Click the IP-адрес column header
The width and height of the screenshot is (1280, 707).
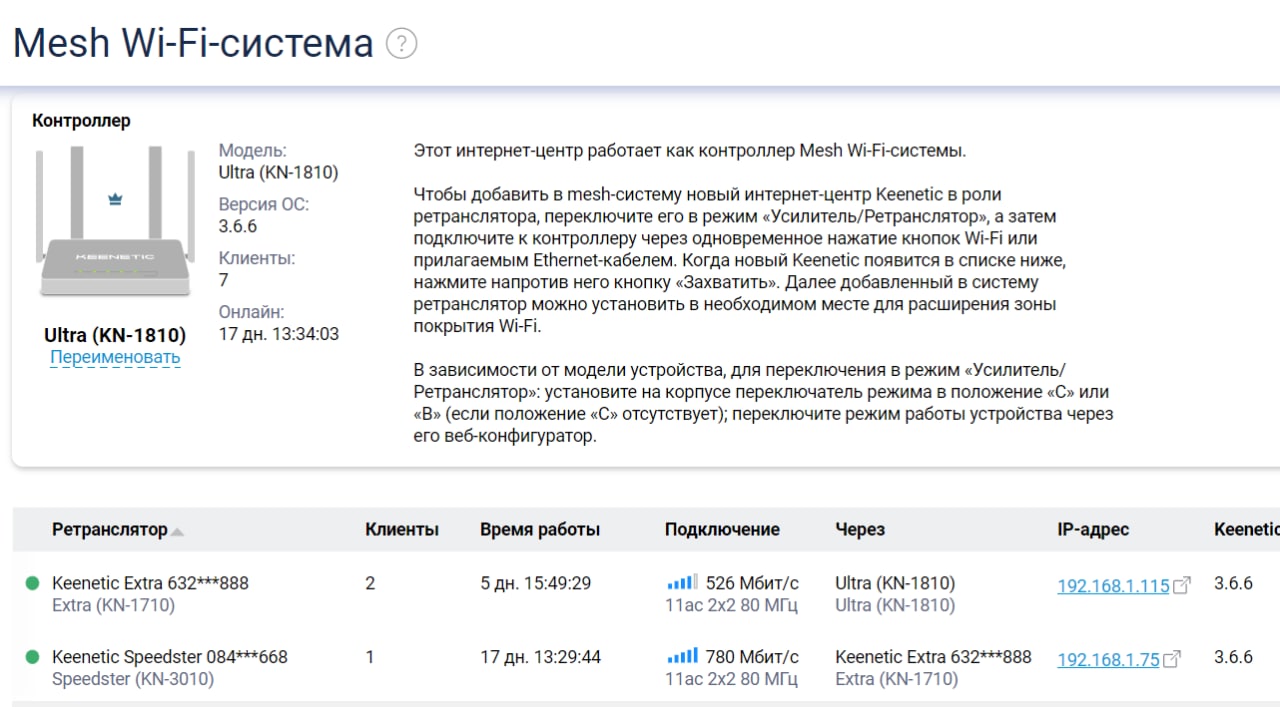click(x=1093, y=530)
